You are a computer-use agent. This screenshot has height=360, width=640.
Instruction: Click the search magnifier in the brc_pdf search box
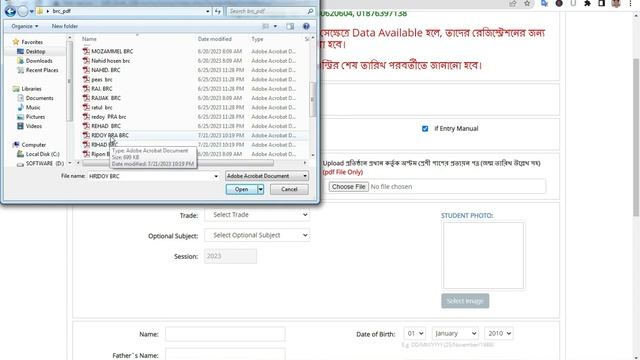coord(310,11)
